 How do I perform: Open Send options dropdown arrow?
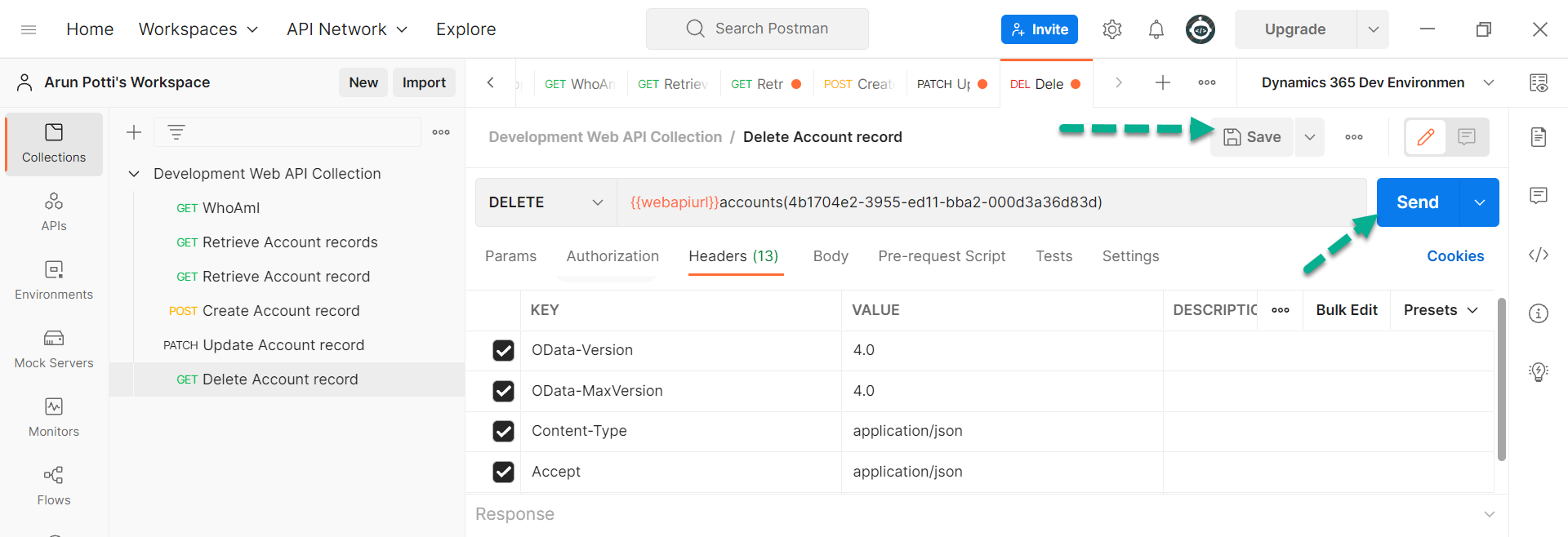[x=1480, y=202]
